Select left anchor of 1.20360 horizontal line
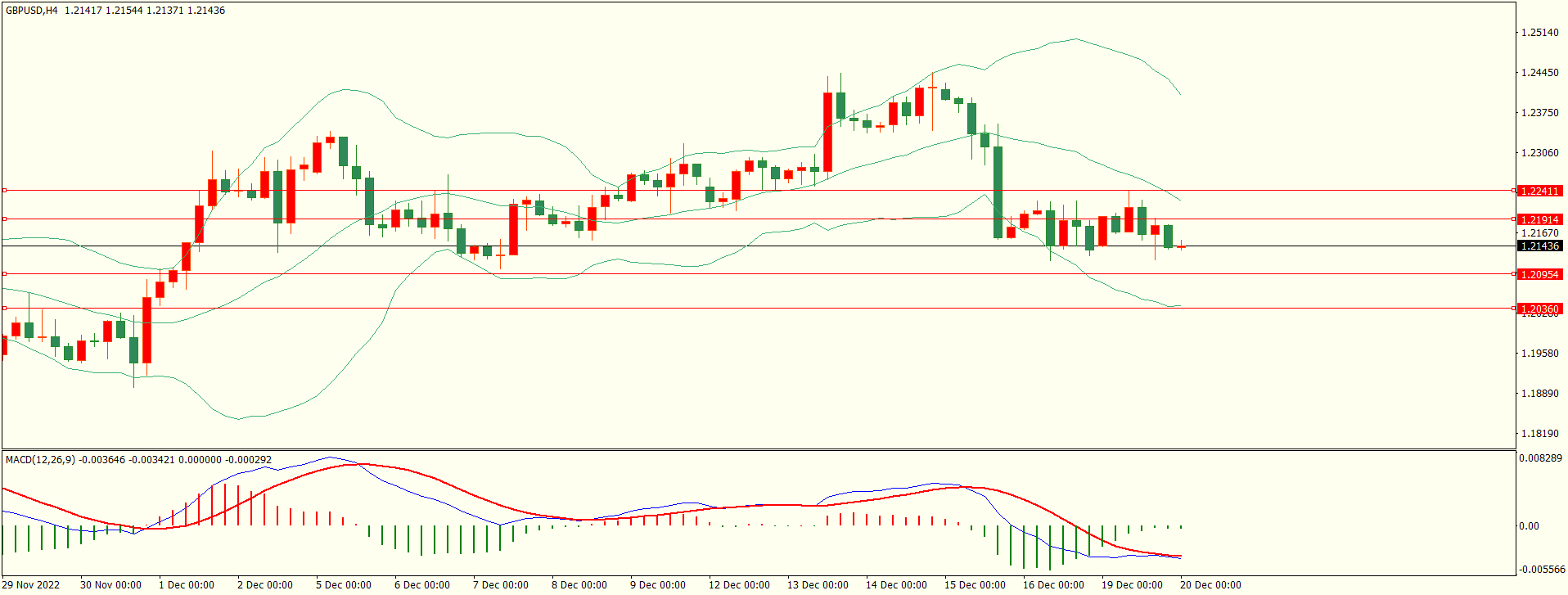 (x=4, y=308)
